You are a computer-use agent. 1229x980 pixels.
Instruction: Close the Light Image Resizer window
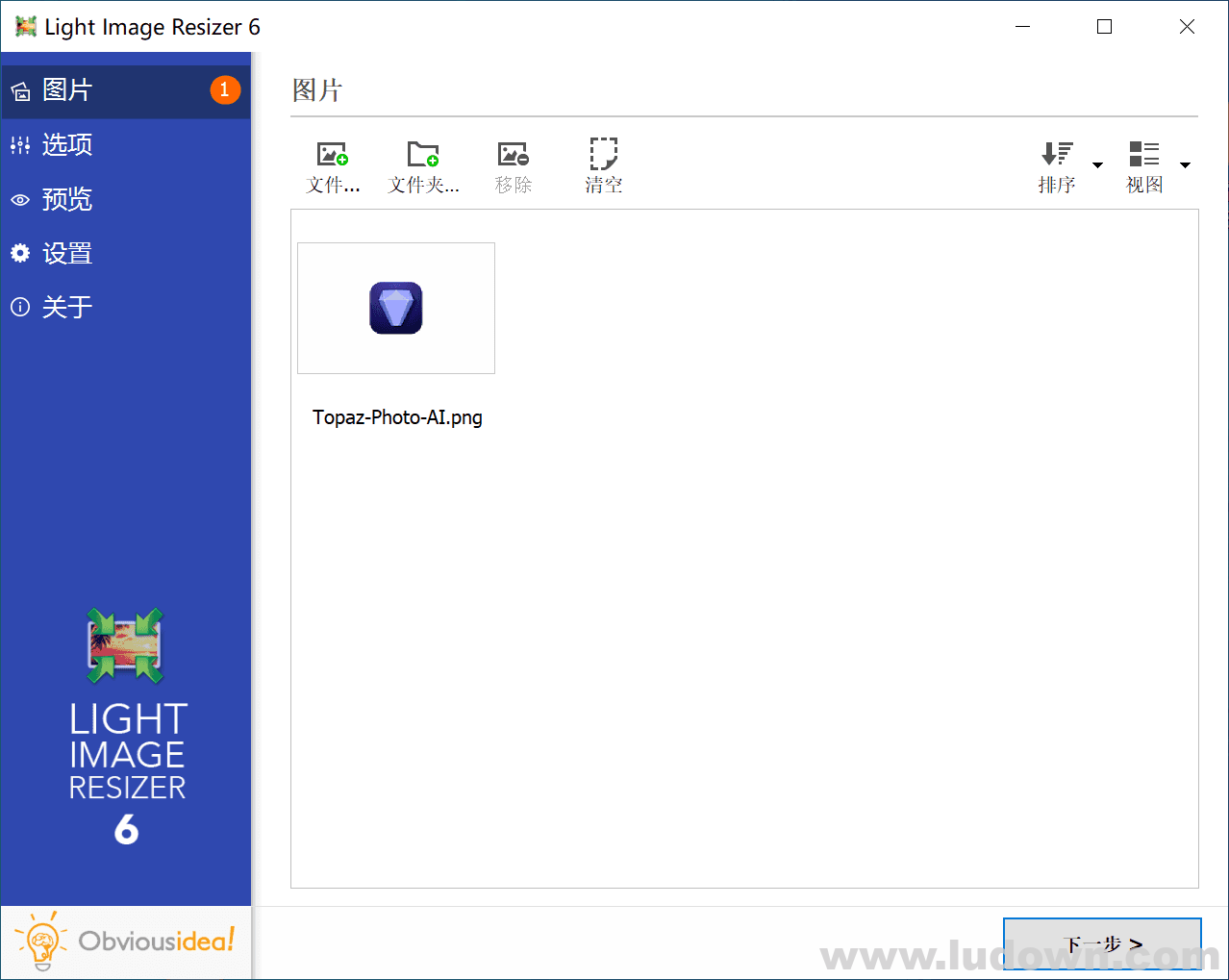click(x=1187, y=27)
